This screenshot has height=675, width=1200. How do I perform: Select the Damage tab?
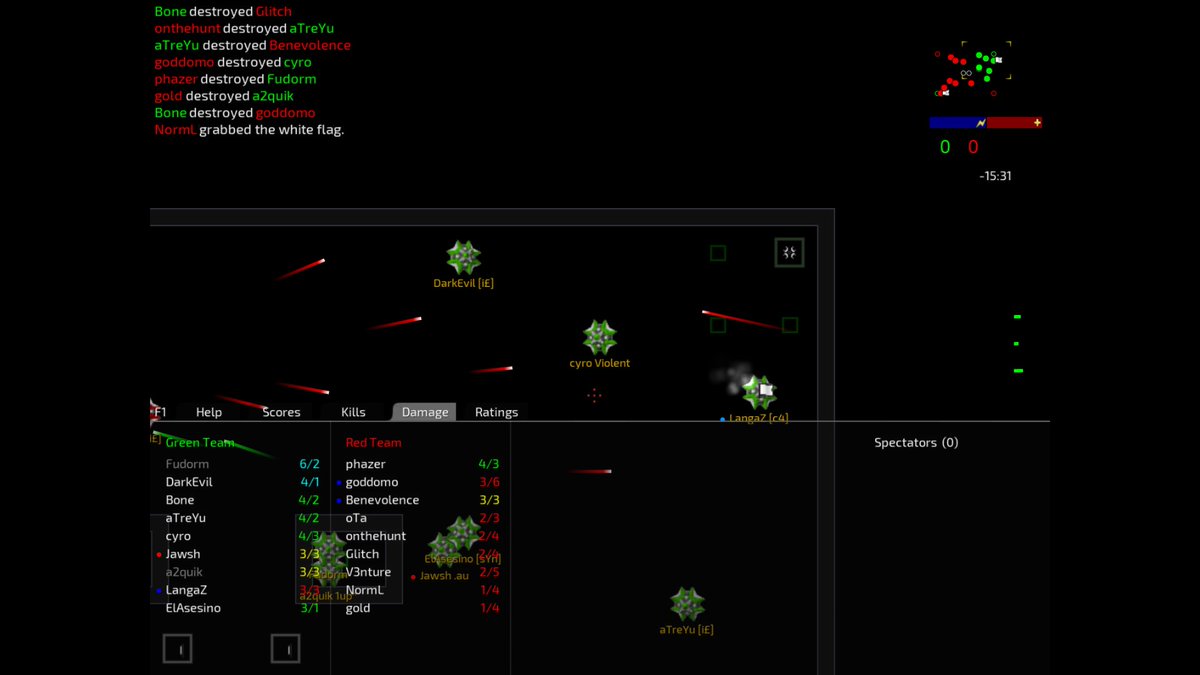coord(425,412)
